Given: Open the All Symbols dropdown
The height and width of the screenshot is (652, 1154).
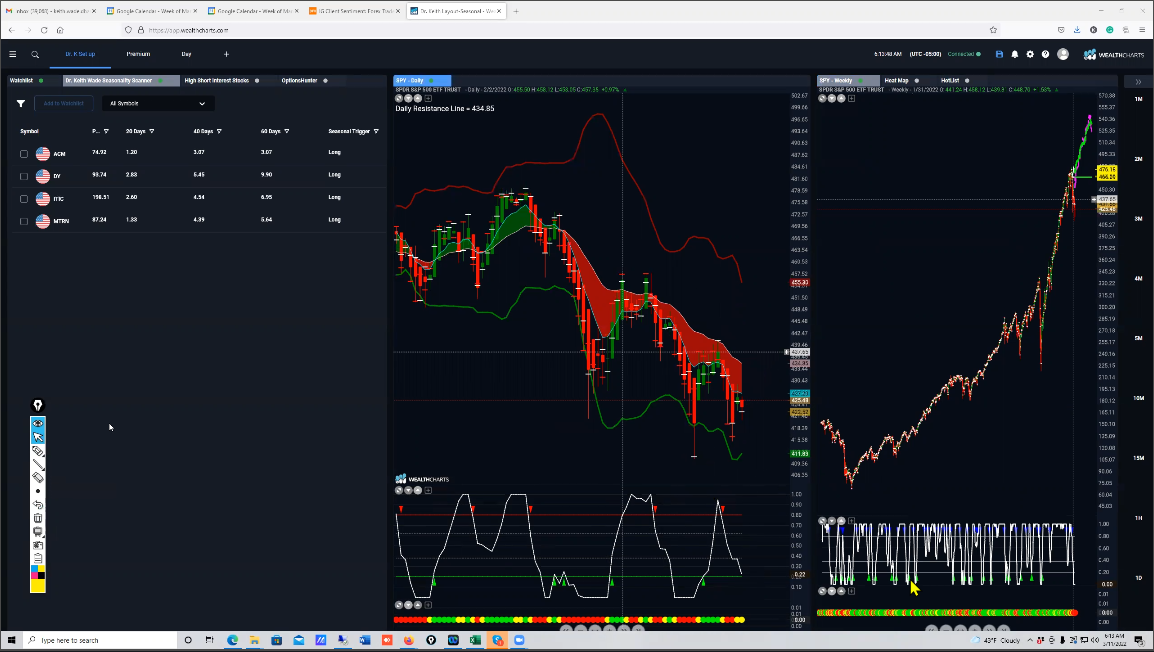Looking at the screenshot, I should click(157, 104).
